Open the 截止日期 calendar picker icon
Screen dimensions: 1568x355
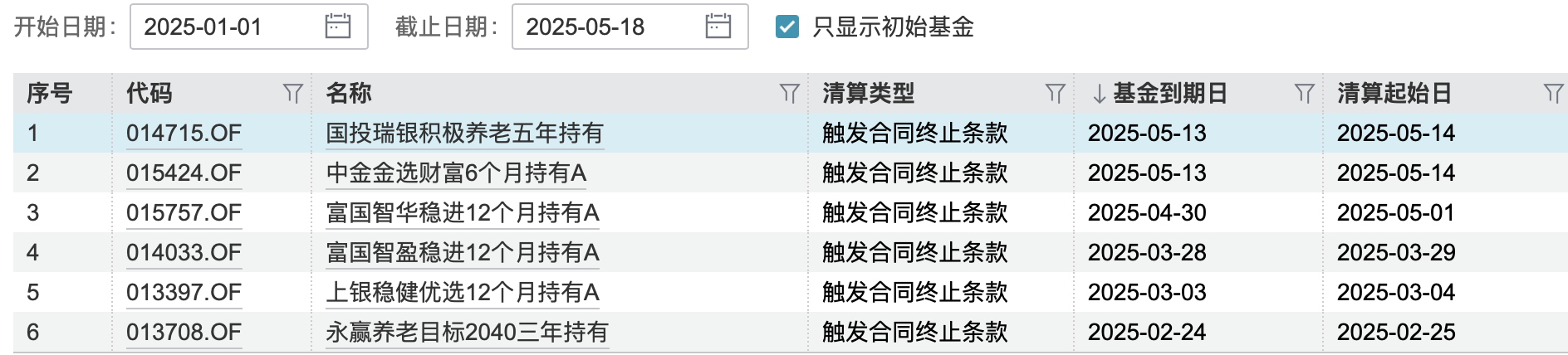click(718, 27)
